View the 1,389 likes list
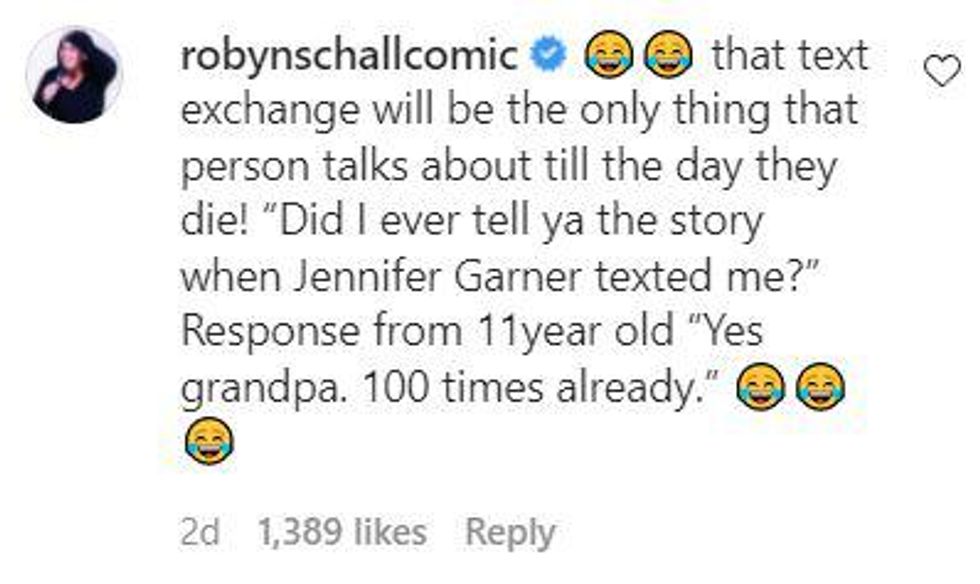 (x=342, y=533)
